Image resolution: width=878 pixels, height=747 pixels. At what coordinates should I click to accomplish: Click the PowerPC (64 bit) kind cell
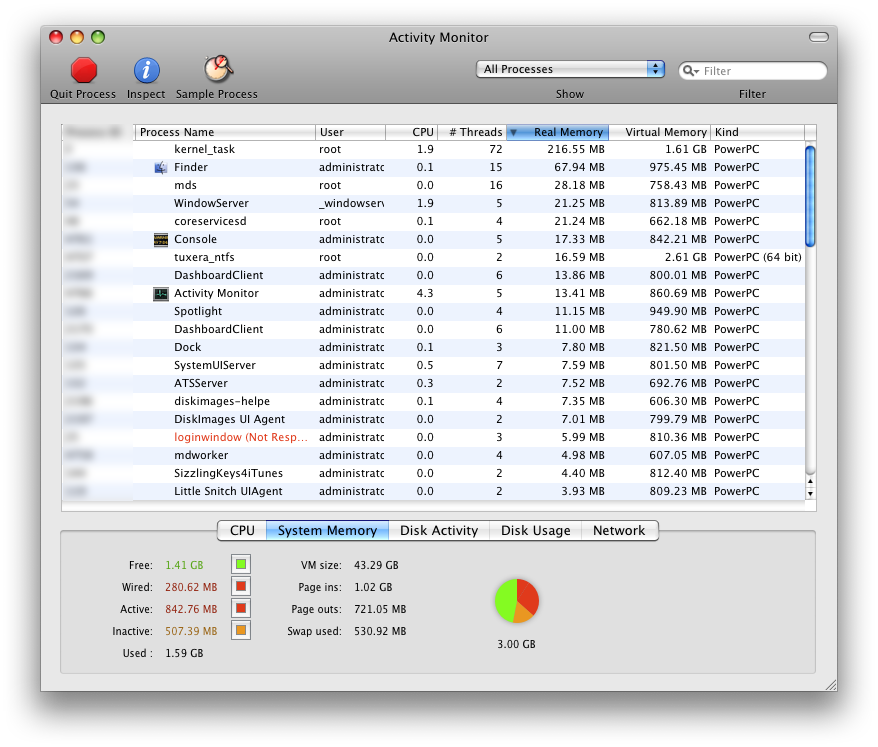pos(758,258)
